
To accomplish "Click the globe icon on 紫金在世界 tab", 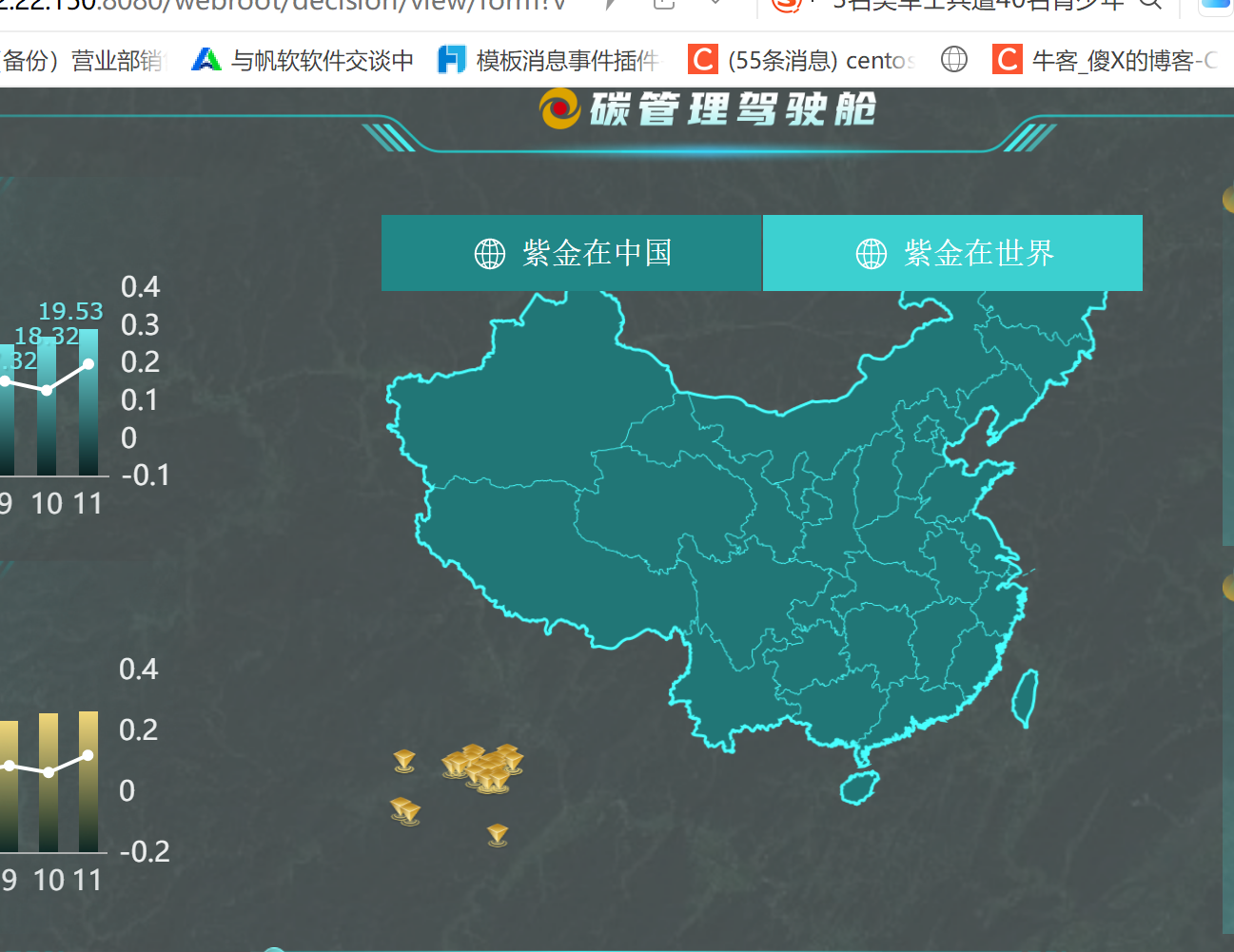I will 872,254.
